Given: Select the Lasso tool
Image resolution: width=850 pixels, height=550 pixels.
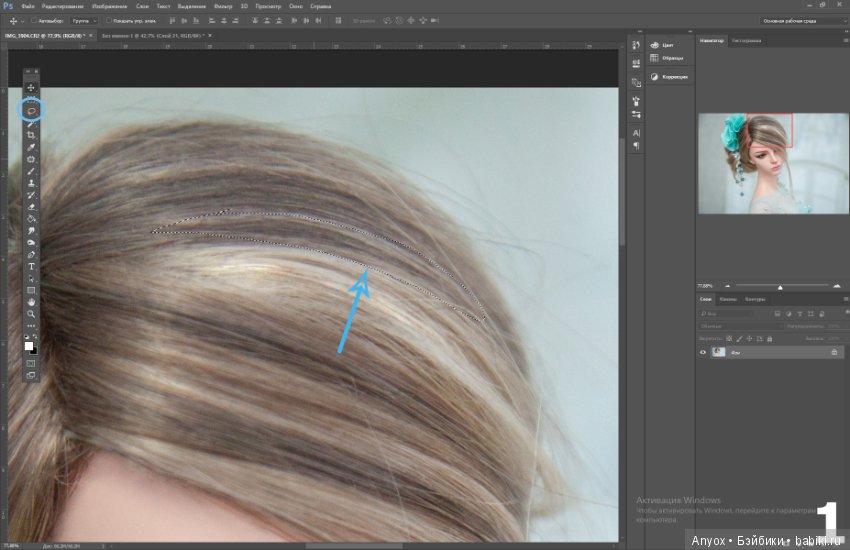Looking at the screenshot, I should point(31,111).
